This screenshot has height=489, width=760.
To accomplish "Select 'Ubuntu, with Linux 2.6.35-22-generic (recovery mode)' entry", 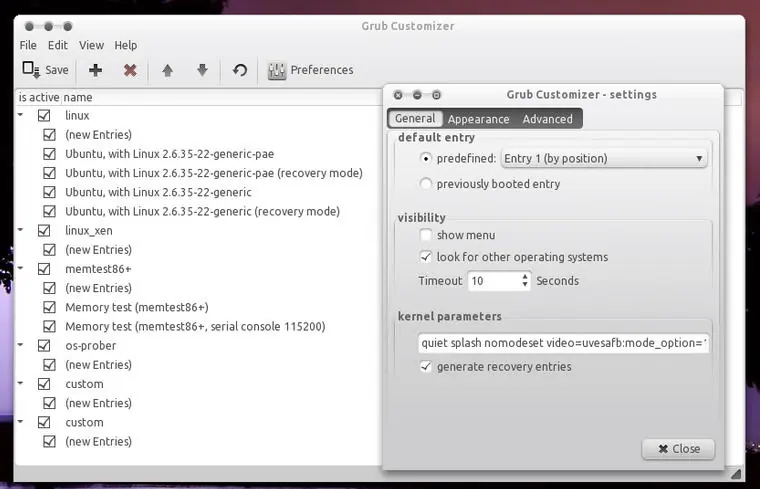I will coord(203,211).
